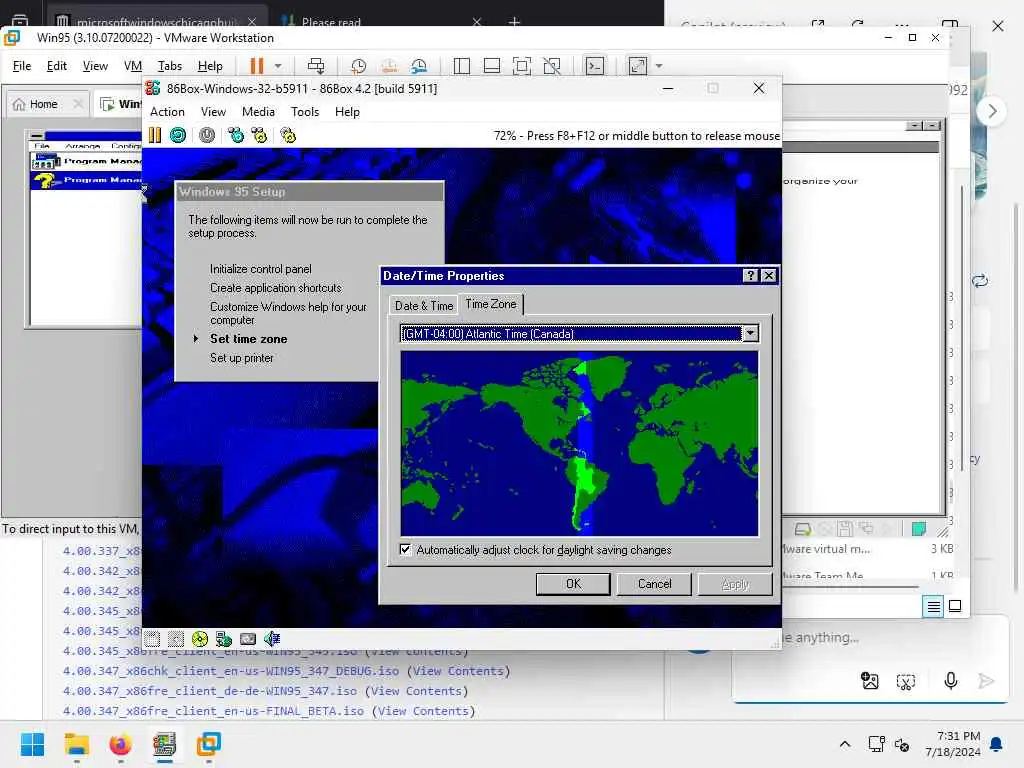Open VMware Workstation taskbar icon
The image size is (1024, 768).
tap(209, 744)
